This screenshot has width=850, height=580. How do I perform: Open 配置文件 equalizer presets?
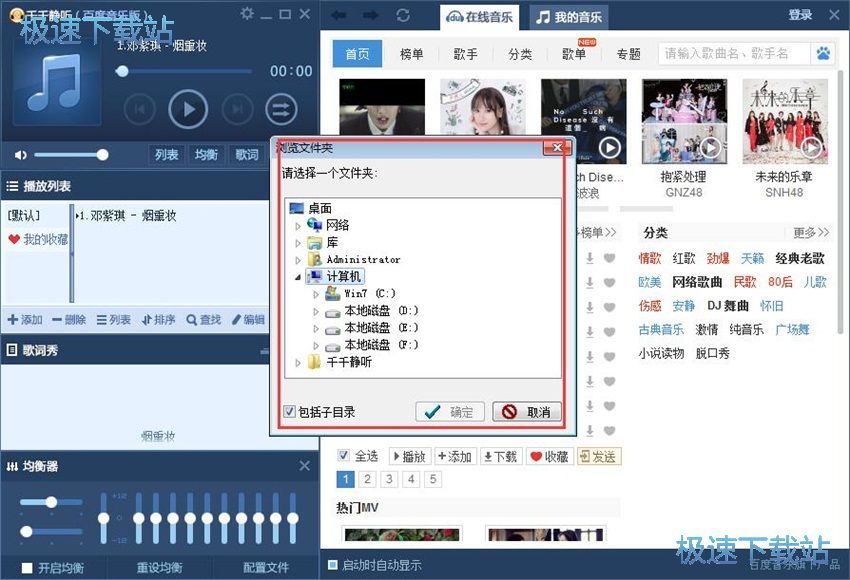pos(266,568)
